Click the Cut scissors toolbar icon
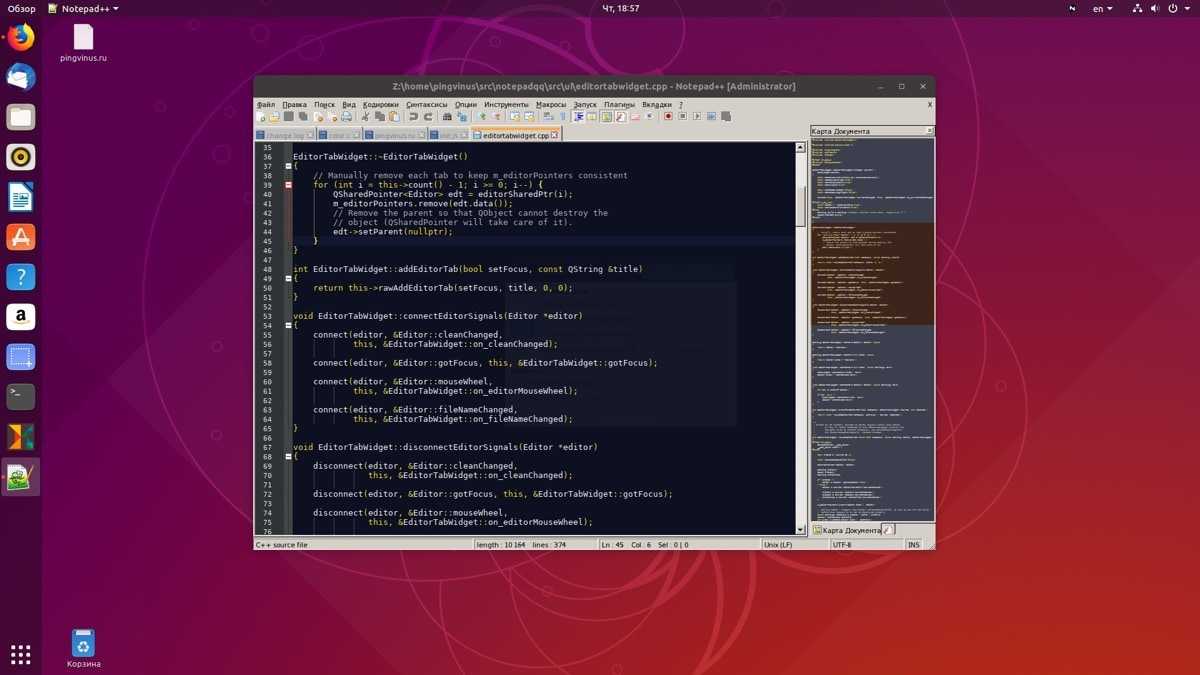Image resolution: width=1200 pixels, height=675 pixels. [365, 117]
